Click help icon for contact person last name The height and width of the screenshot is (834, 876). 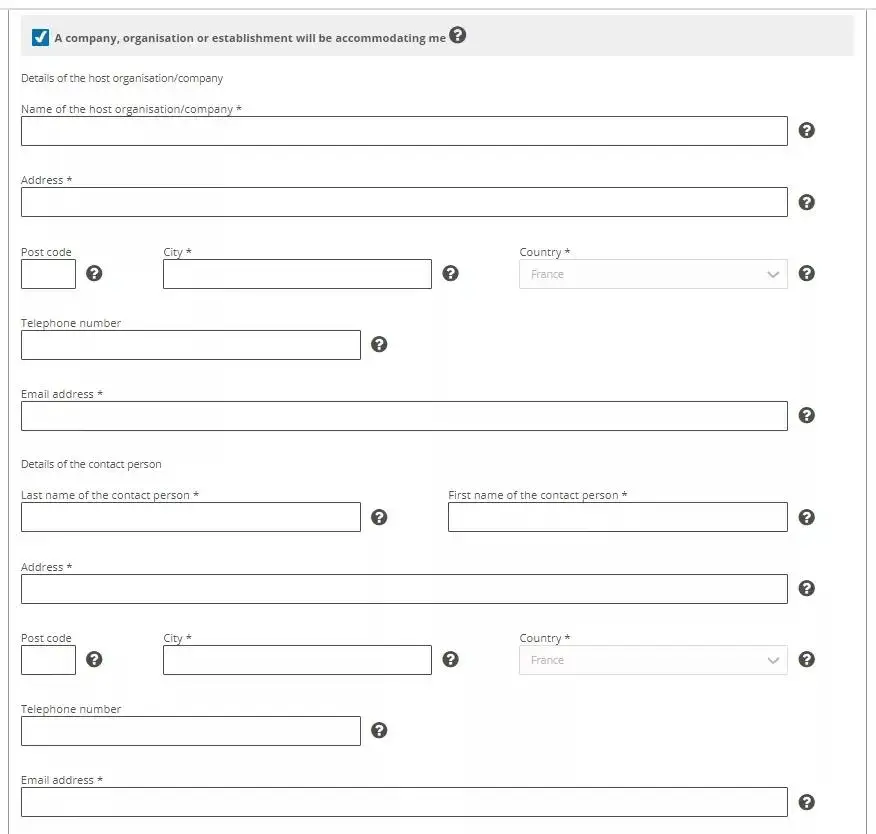coord(379,517)
